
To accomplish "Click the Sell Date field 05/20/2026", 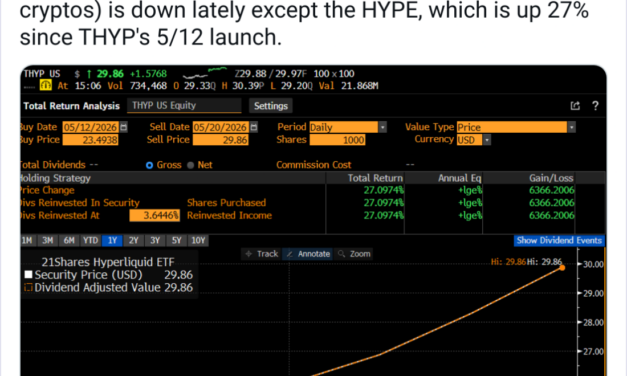I will pos(221,127).
